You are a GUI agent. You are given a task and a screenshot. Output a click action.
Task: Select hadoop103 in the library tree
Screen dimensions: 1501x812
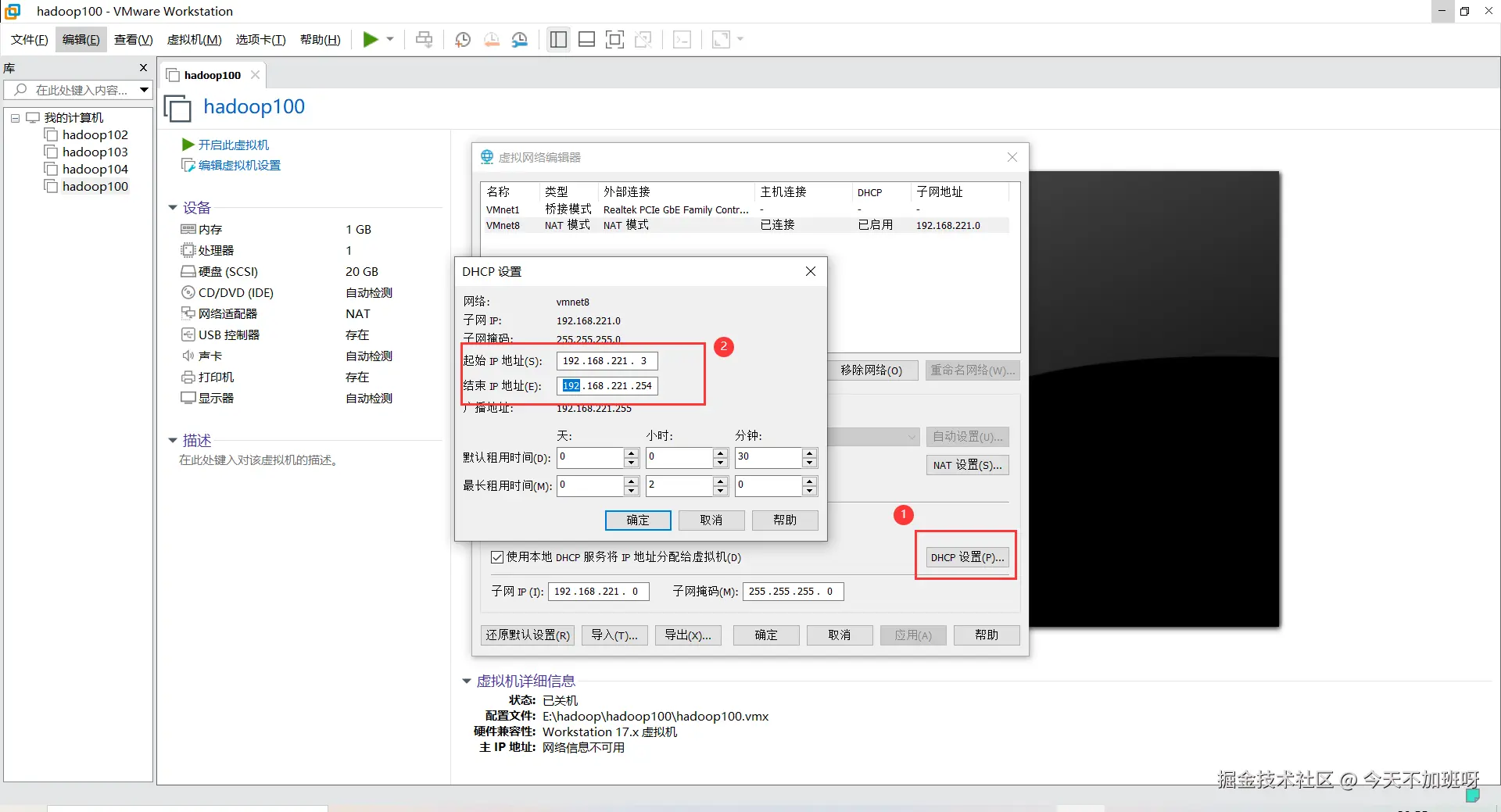(x=95, y=152)
